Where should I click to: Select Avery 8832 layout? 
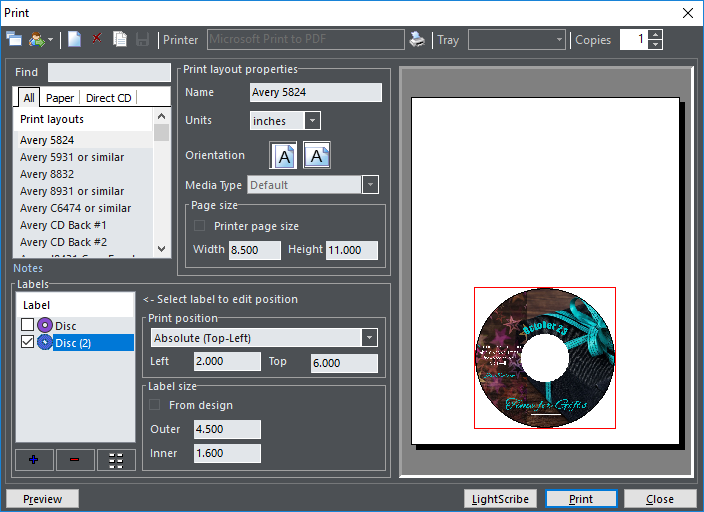(x=84, y=174)
